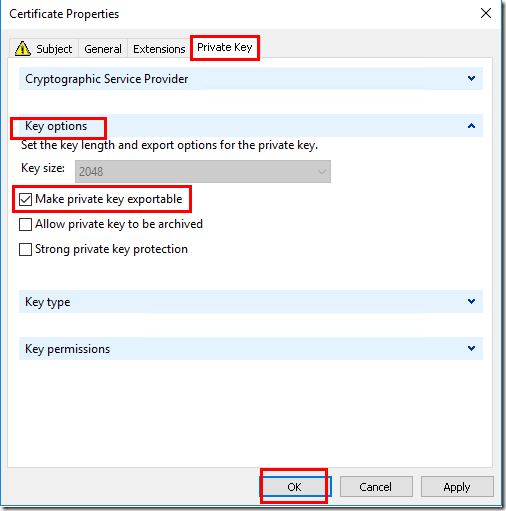Viewport: 506px width, 511px height.
Task: Enable Strong private key protection
Action: 25,249
